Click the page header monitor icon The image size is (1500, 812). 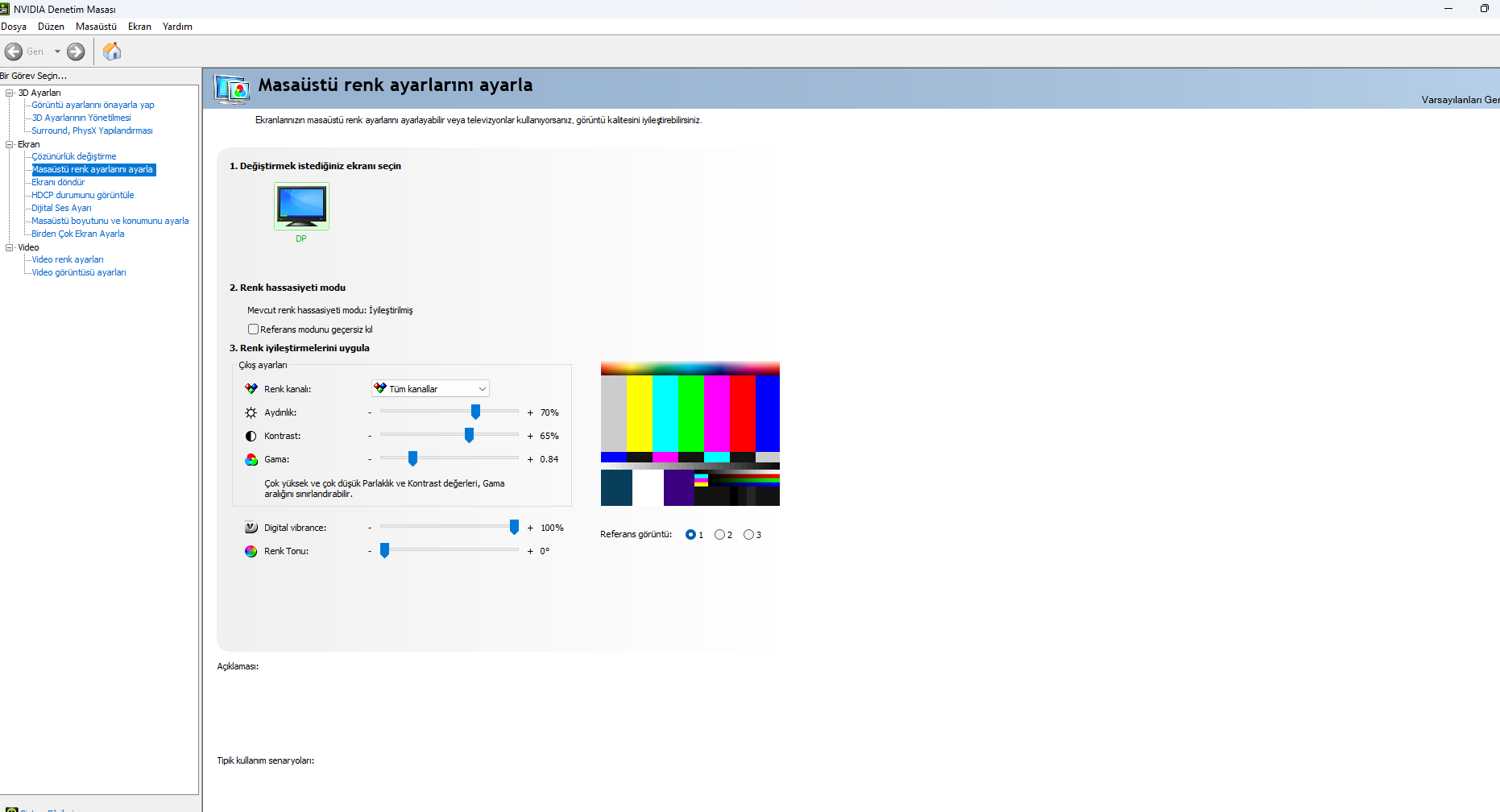[x=232, y=89]
